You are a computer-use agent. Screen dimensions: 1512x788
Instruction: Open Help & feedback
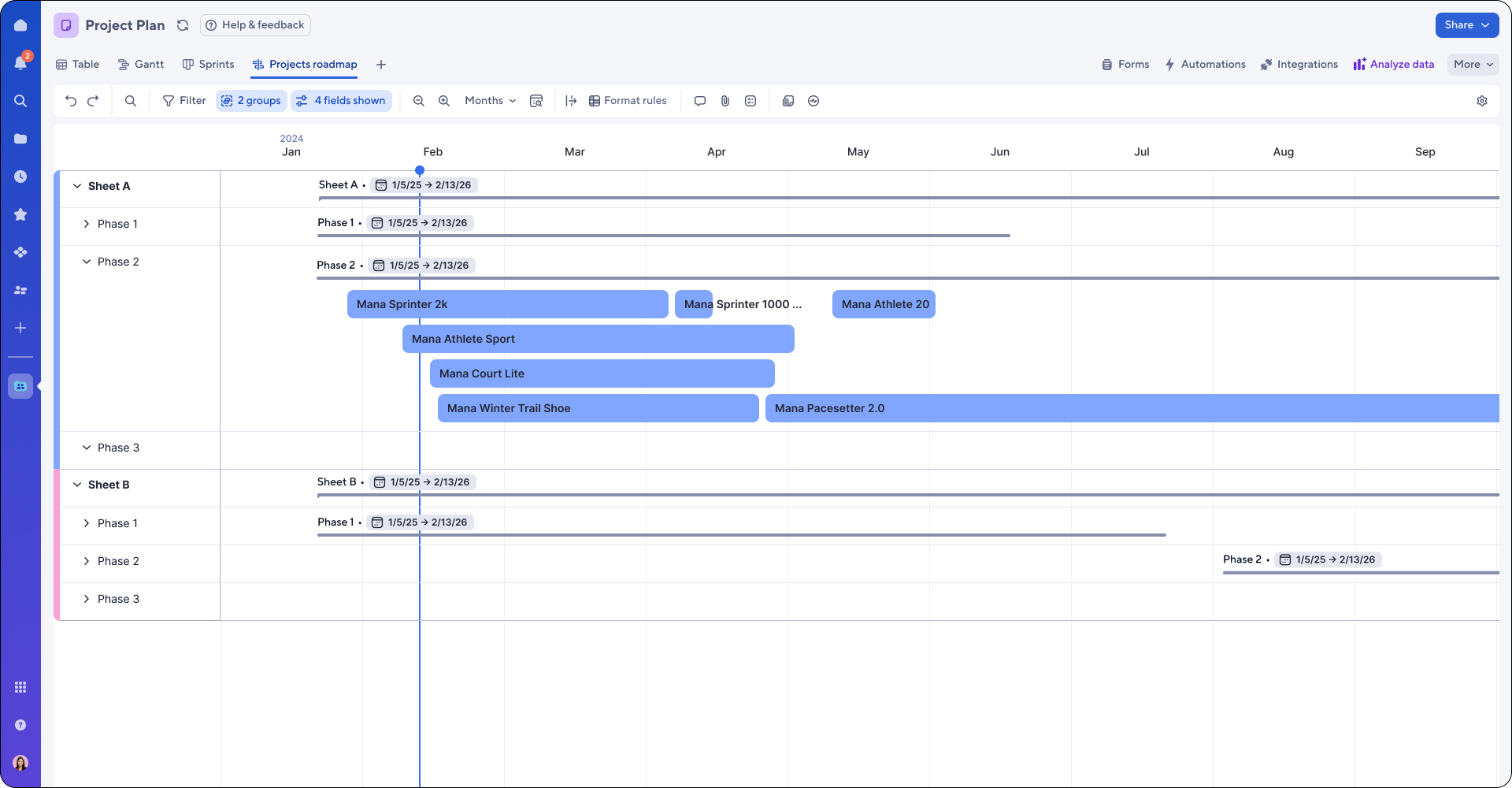pos(255,25)
